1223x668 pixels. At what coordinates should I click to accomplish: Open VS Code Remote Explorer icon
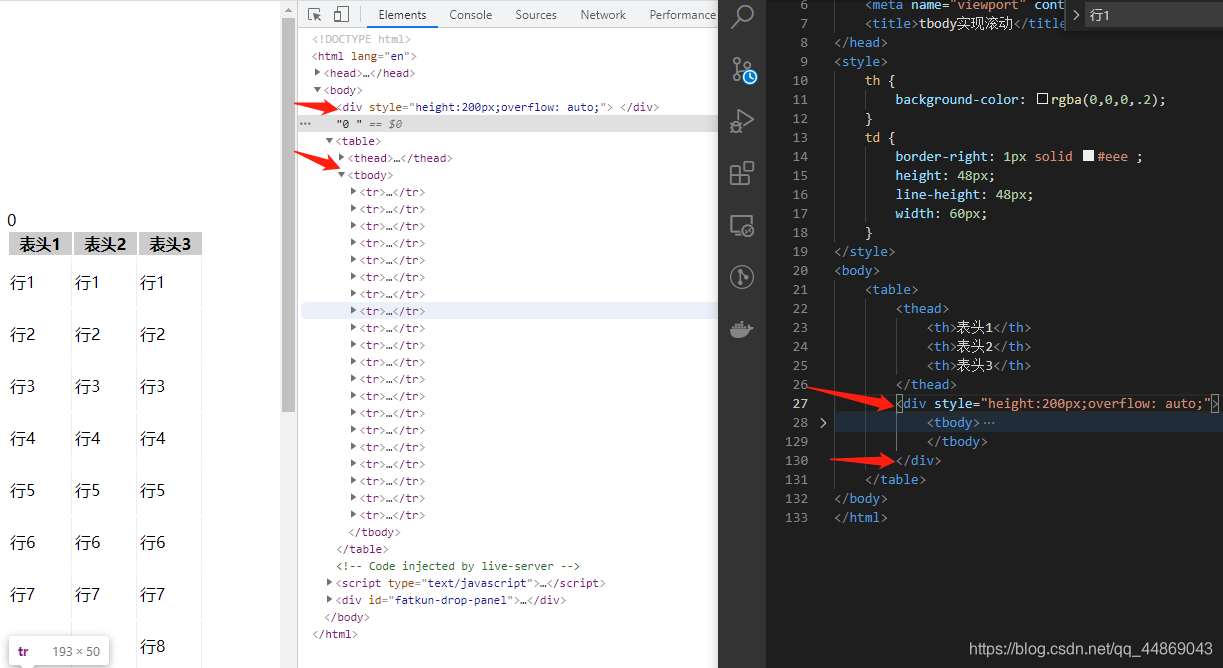(x=742, y=226)
